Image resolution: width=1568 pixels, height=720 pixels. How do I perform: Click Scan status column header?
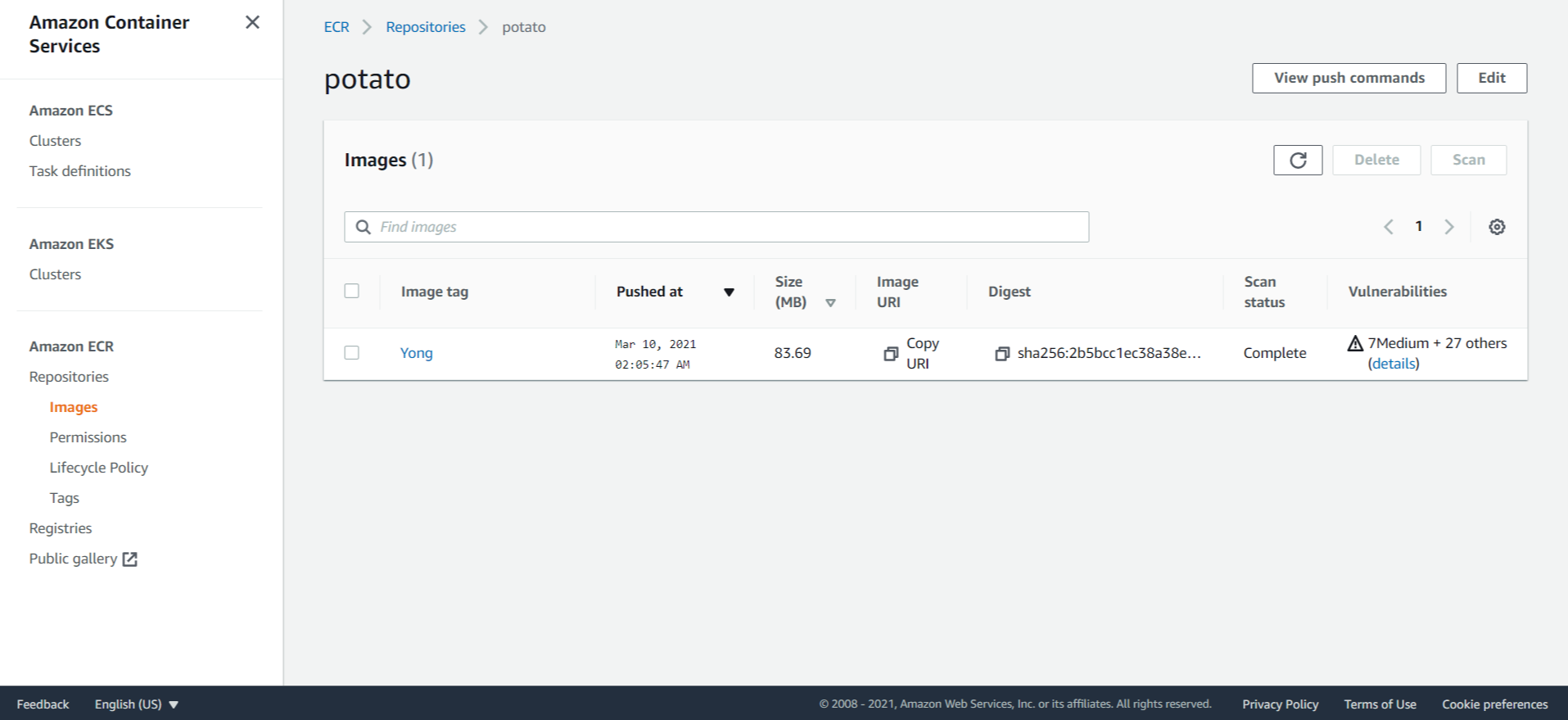1264,292
